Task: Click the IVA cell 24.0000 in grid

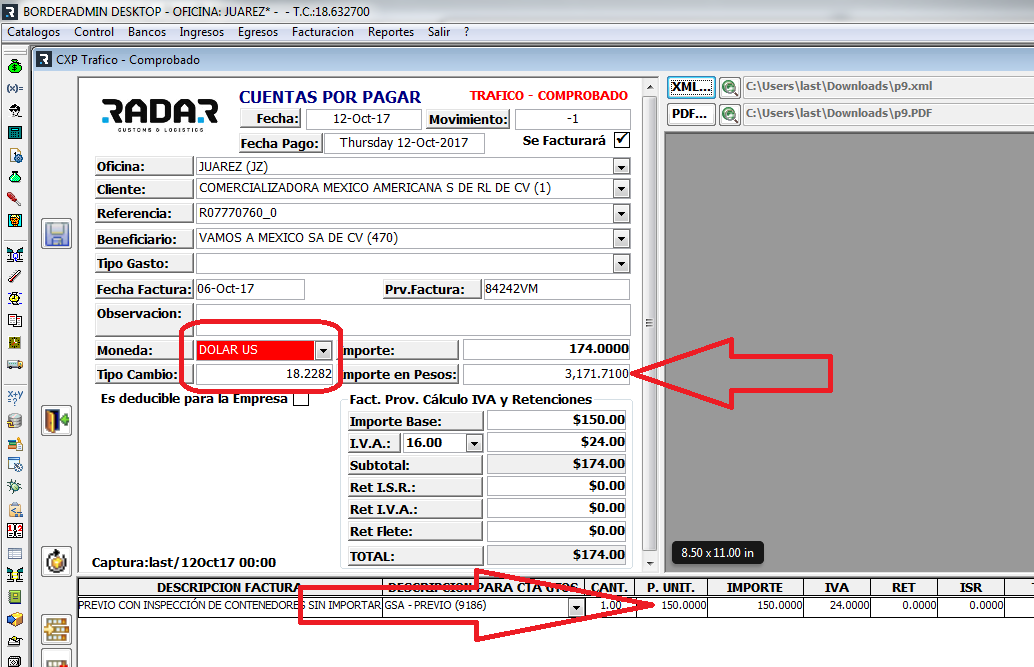Action: click(x=837, y=606)
